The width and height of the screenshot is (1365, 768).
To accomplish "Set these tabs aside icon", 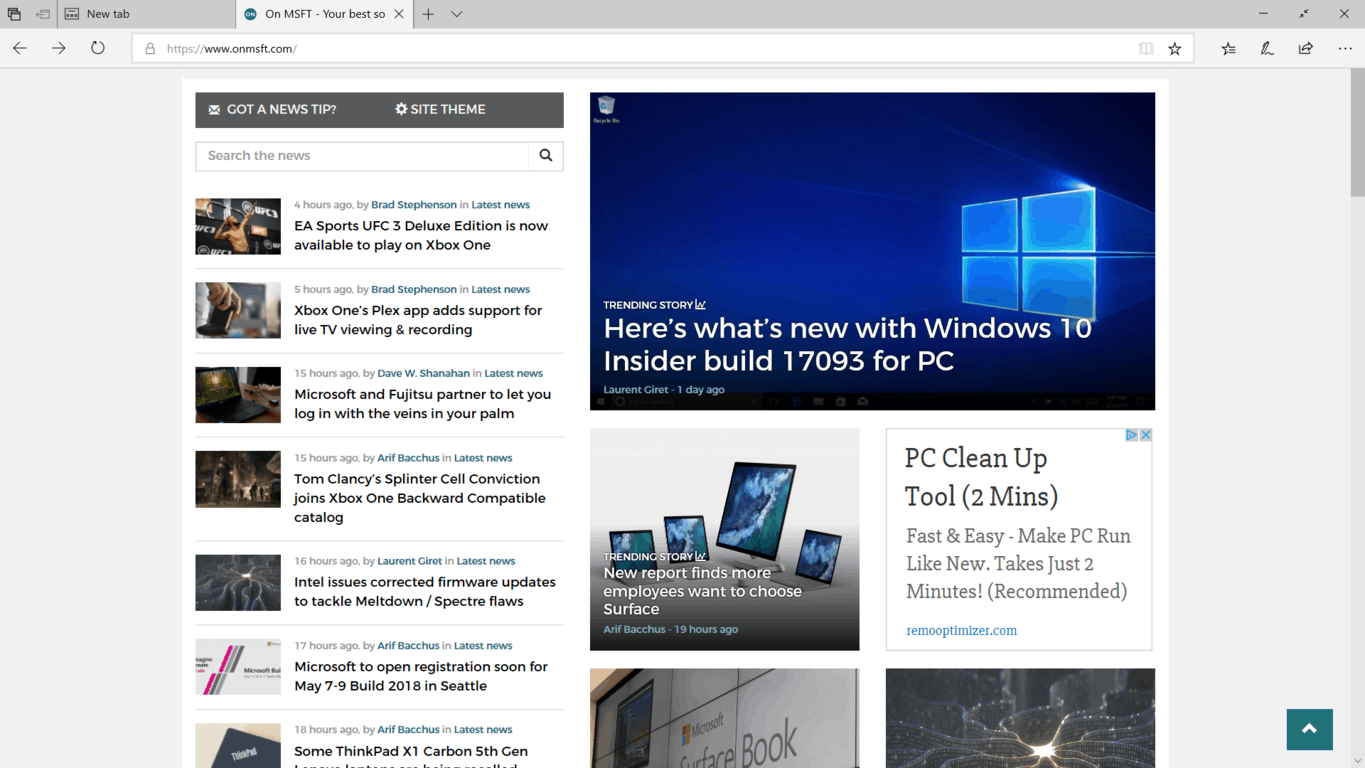I will pos(43,14).
